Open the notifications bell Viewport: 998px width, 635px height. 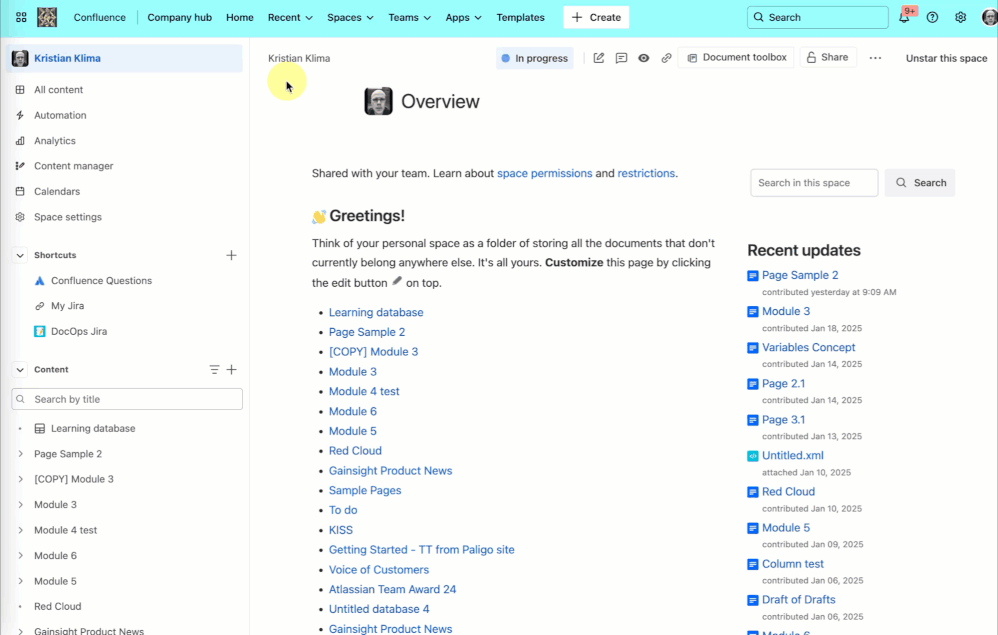[904, 17]
